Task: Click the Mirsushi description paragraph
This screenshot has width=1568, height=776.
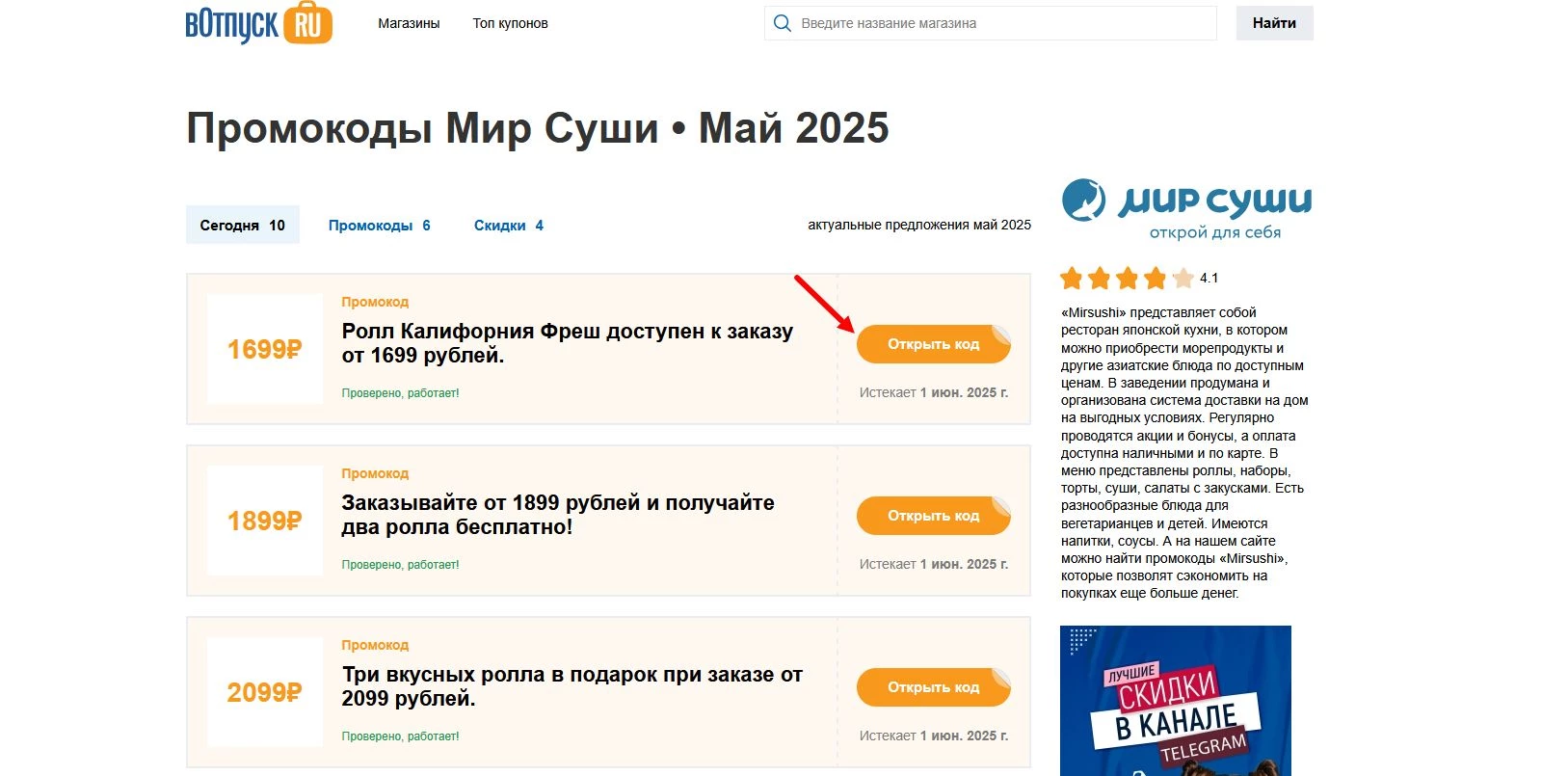Action: [1184, 453]
